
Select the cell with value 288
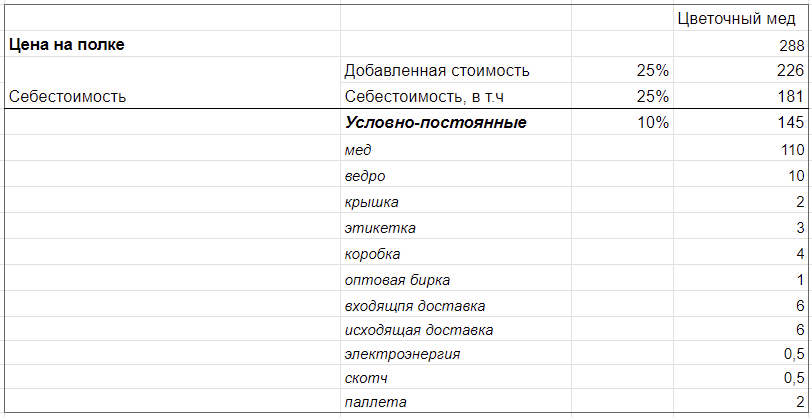click(x=741, y=45)
